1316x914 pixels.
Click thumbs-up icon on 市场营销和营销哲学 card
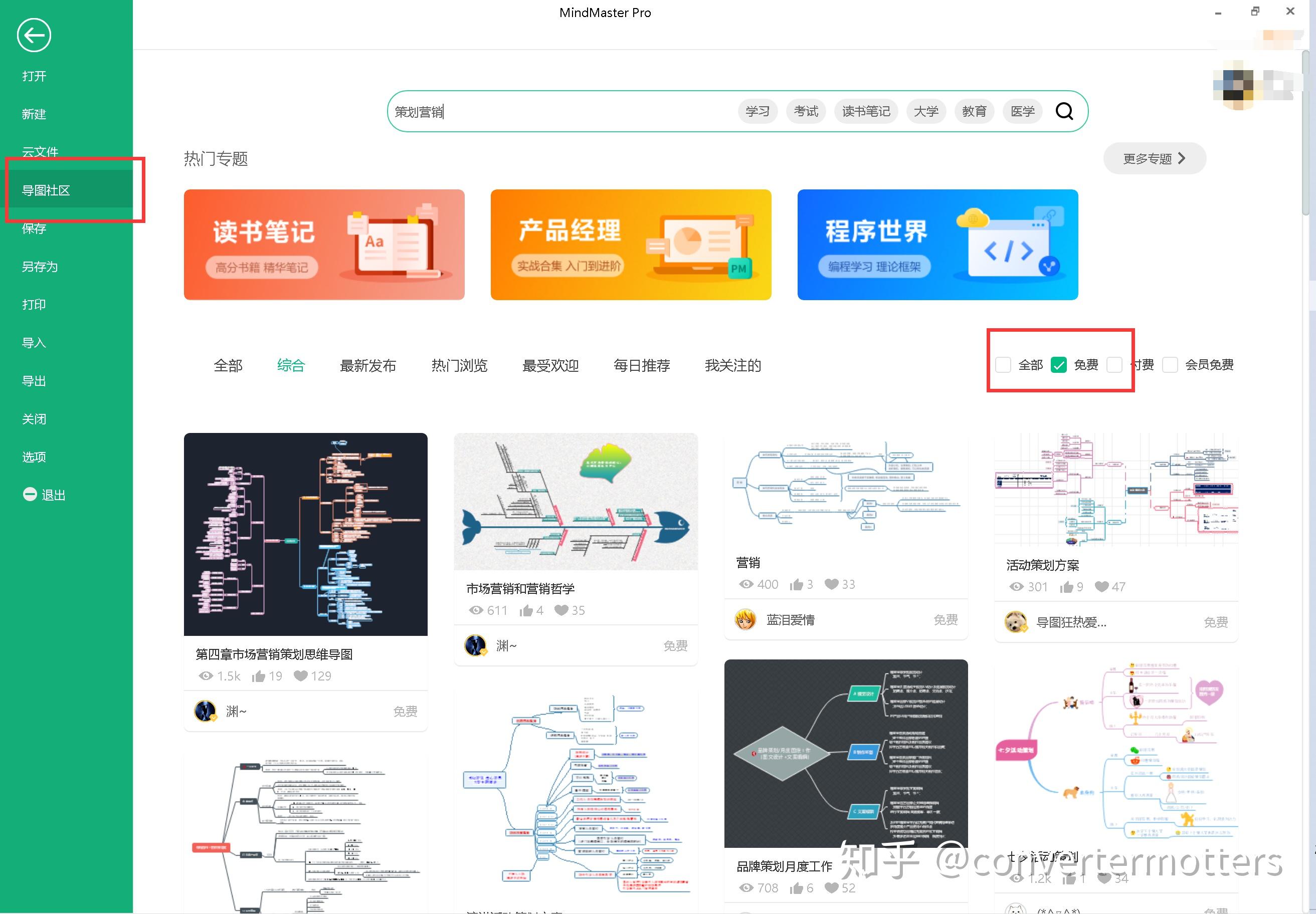point(526,610)
